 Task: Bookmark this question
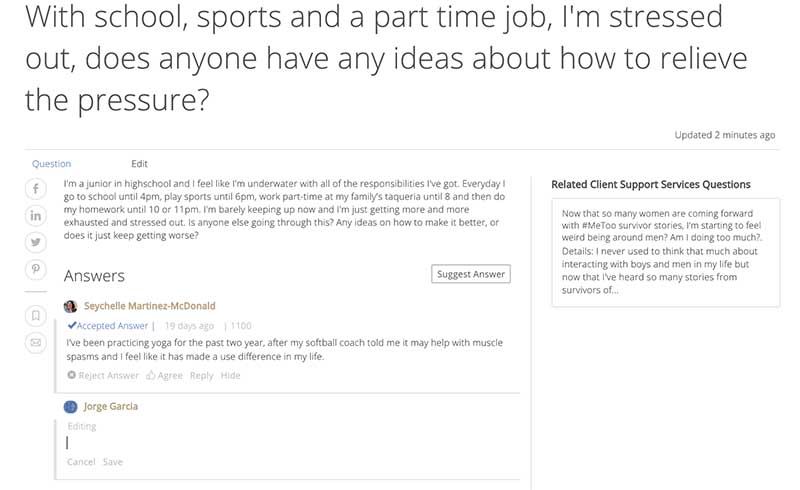36,315
